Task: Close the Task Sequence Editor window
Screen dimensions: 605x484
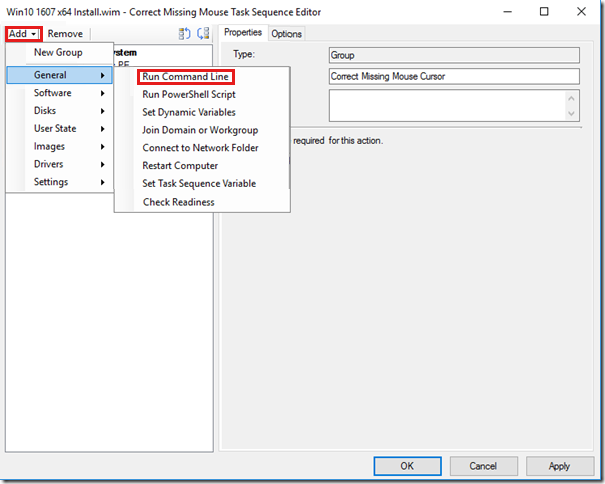Action: 581,12
